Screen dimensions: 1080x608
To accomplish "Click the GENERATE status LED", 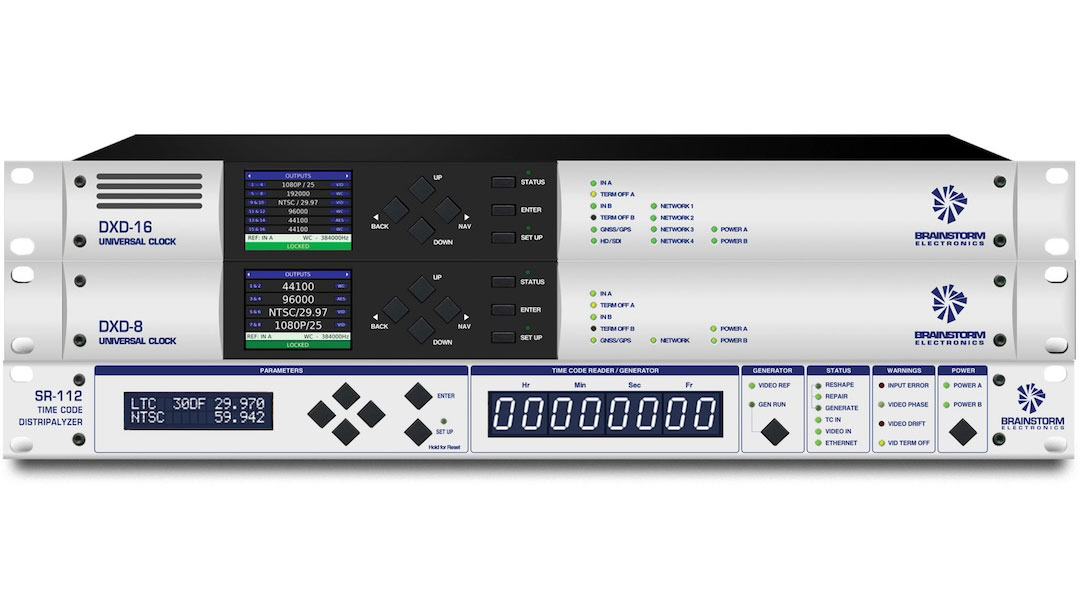I will [818, 408].
